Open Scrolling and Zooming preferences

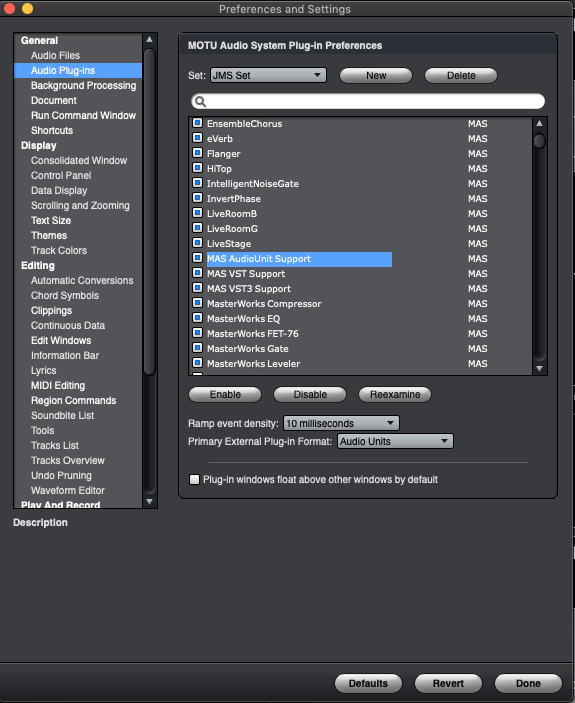click(x=78, y=205)
